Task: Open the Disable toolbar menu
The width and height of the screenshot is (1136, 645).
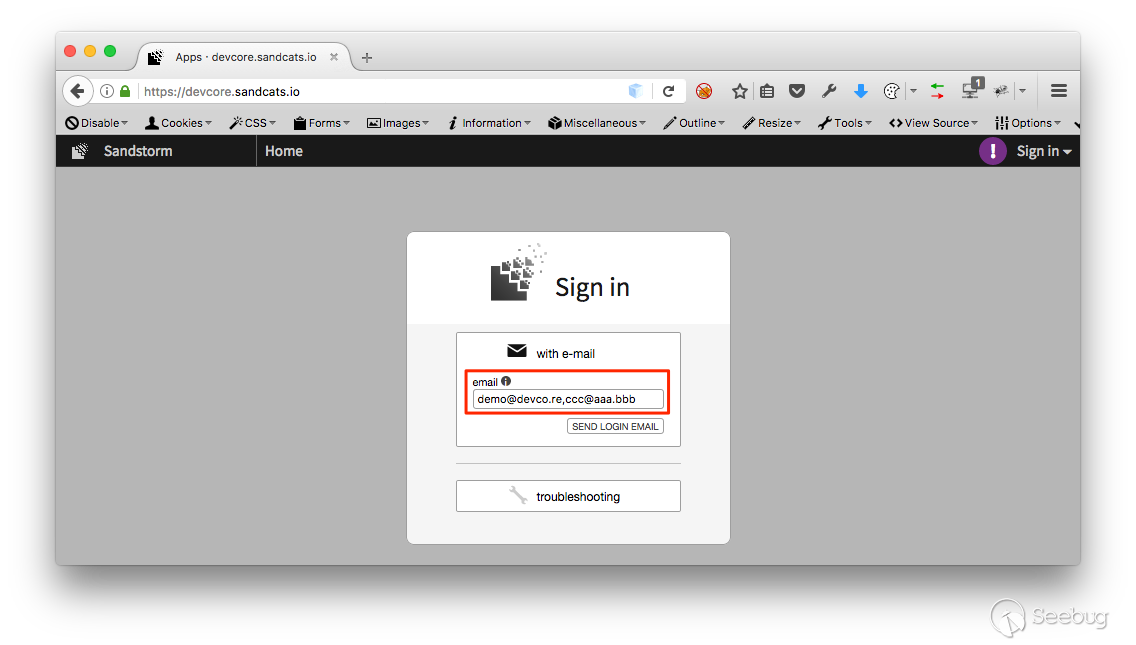Action: [x=96, y=123]
